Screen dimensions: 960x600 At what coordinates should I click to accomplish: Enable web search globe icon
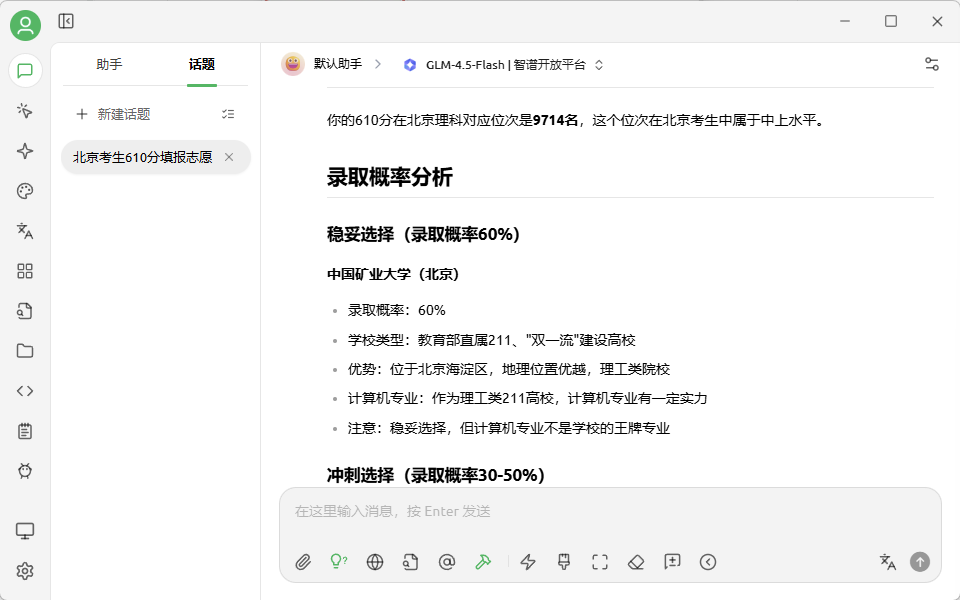click(x=375, y=561)
